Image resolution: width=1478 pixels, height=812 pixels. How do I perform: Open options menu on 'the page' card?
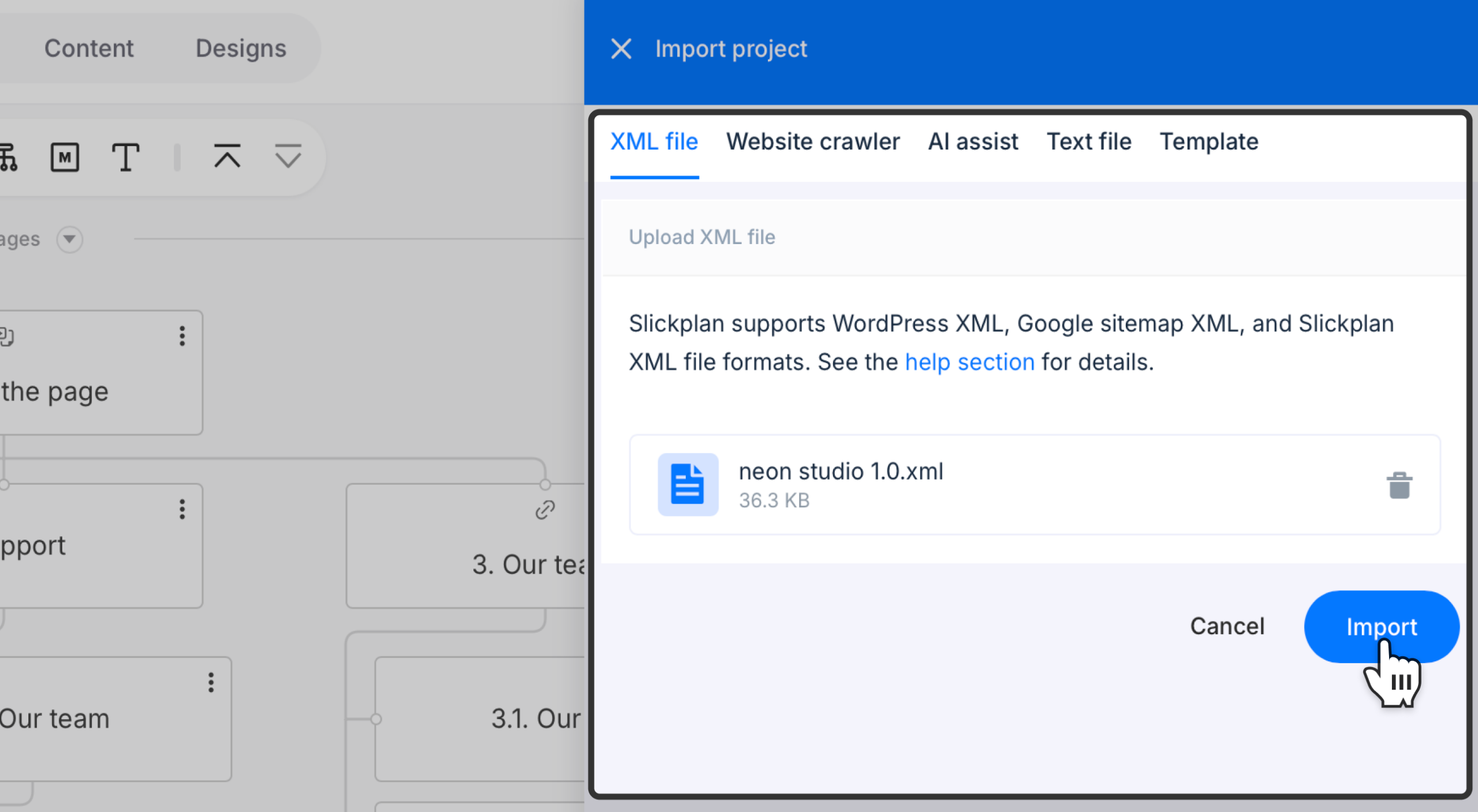pyautogui.click(x=182, y=336)
